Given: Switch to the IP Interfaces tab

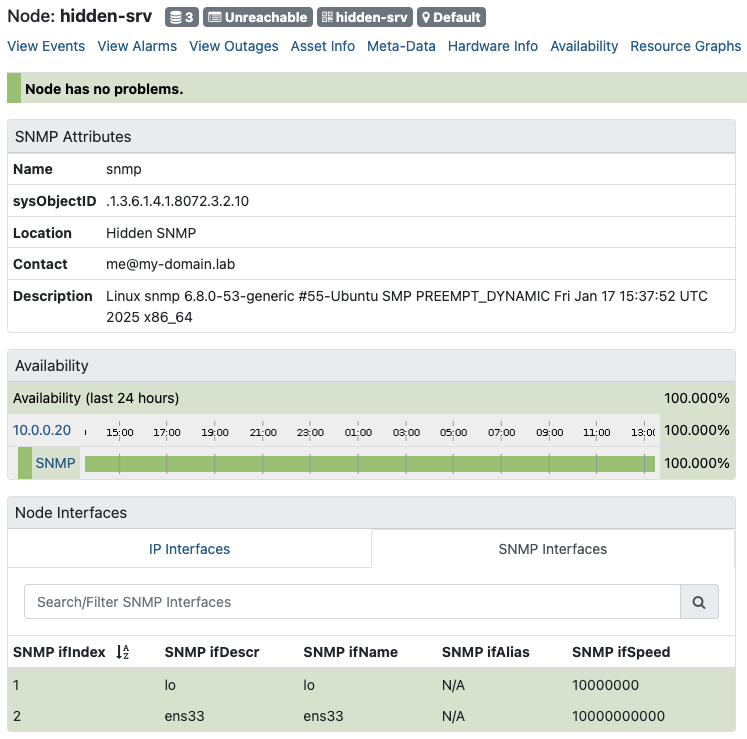Looking at the screenshot, I should coord(189,549).
